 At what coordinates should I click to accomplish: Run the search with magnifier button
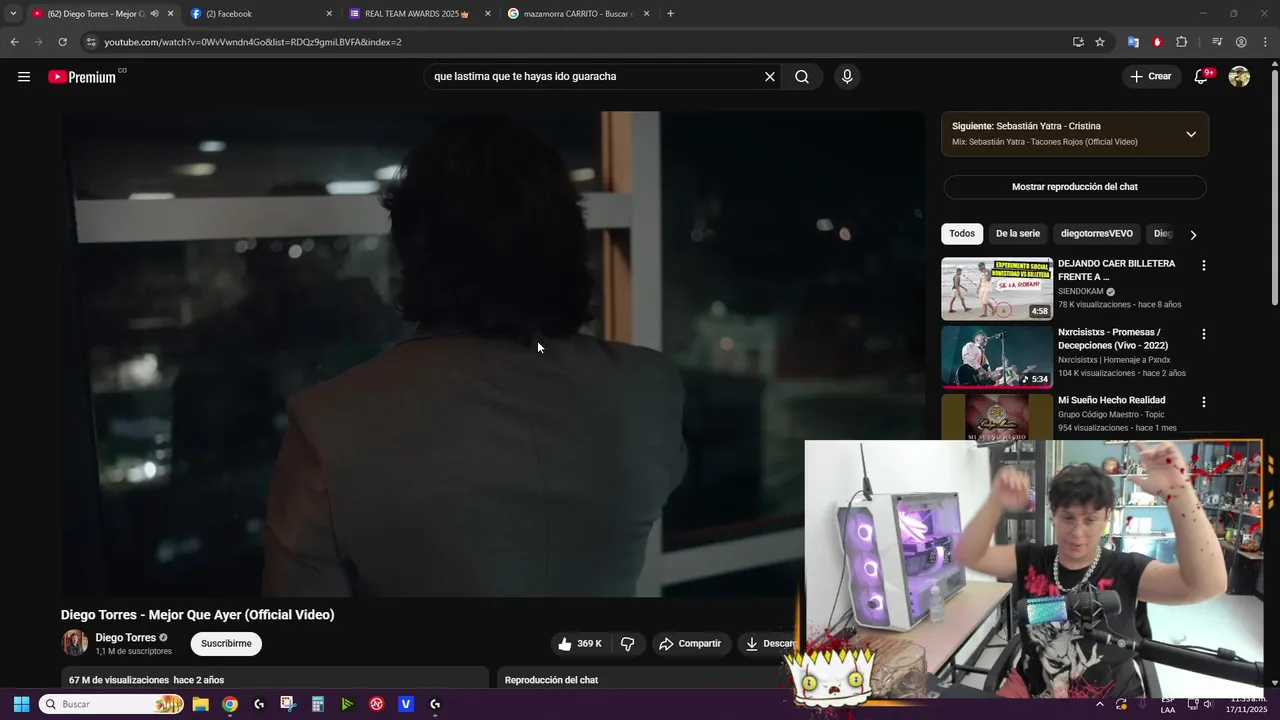point(802,77)
